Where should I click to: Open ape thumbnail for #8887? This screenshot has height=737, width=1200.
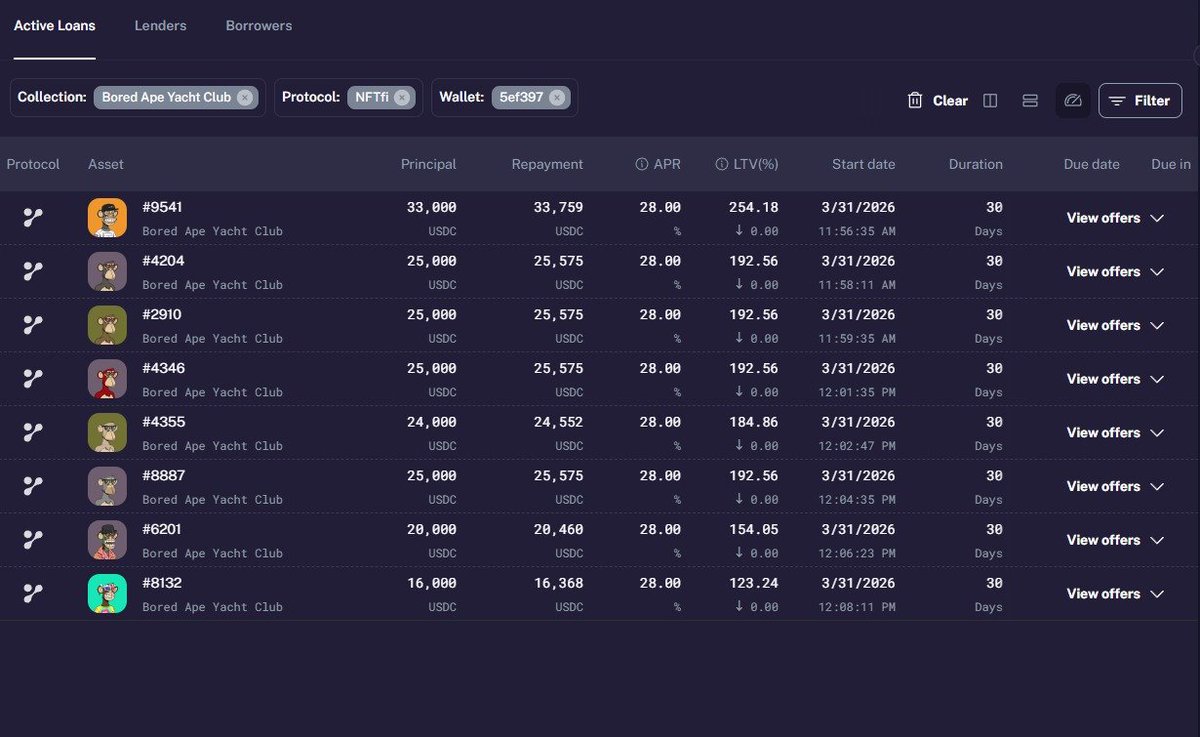click(107, 486)
